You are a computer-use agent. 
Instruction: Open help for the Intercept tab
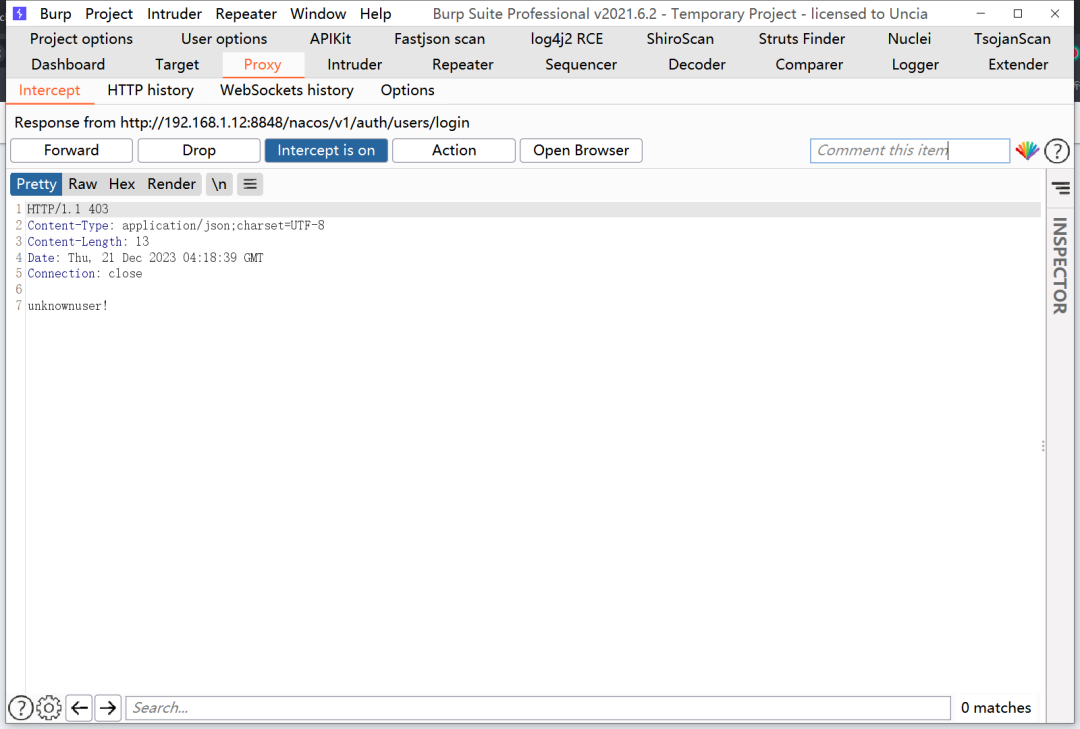(1057, 150)
